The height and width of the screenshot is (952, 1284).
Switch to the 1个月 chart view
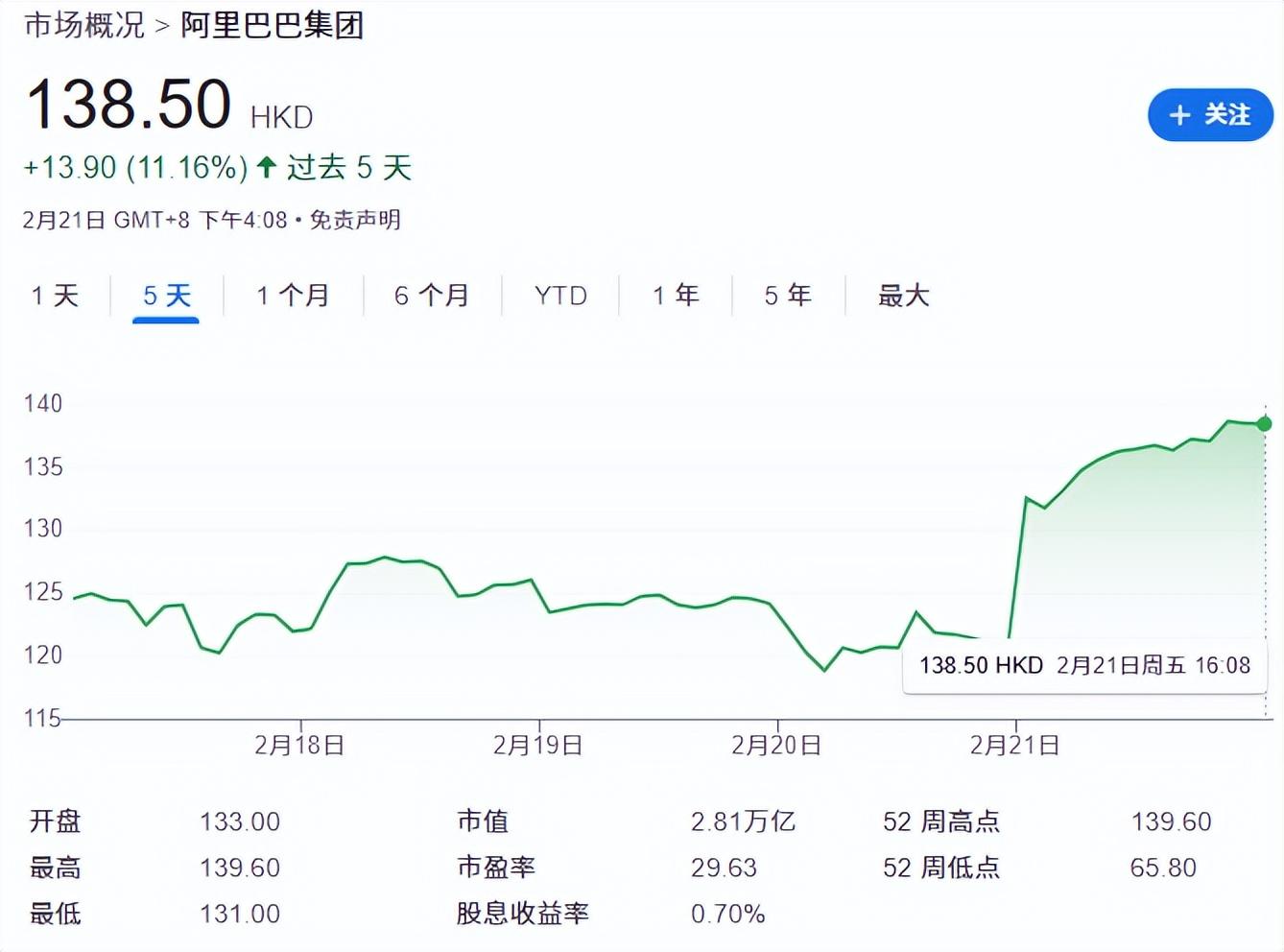[292, 296]
